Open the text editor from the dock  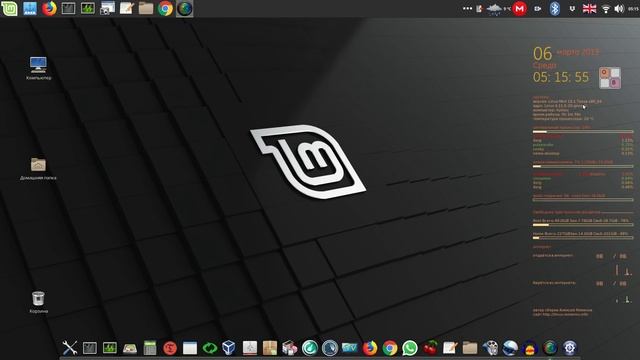click(x=450, y=348)
